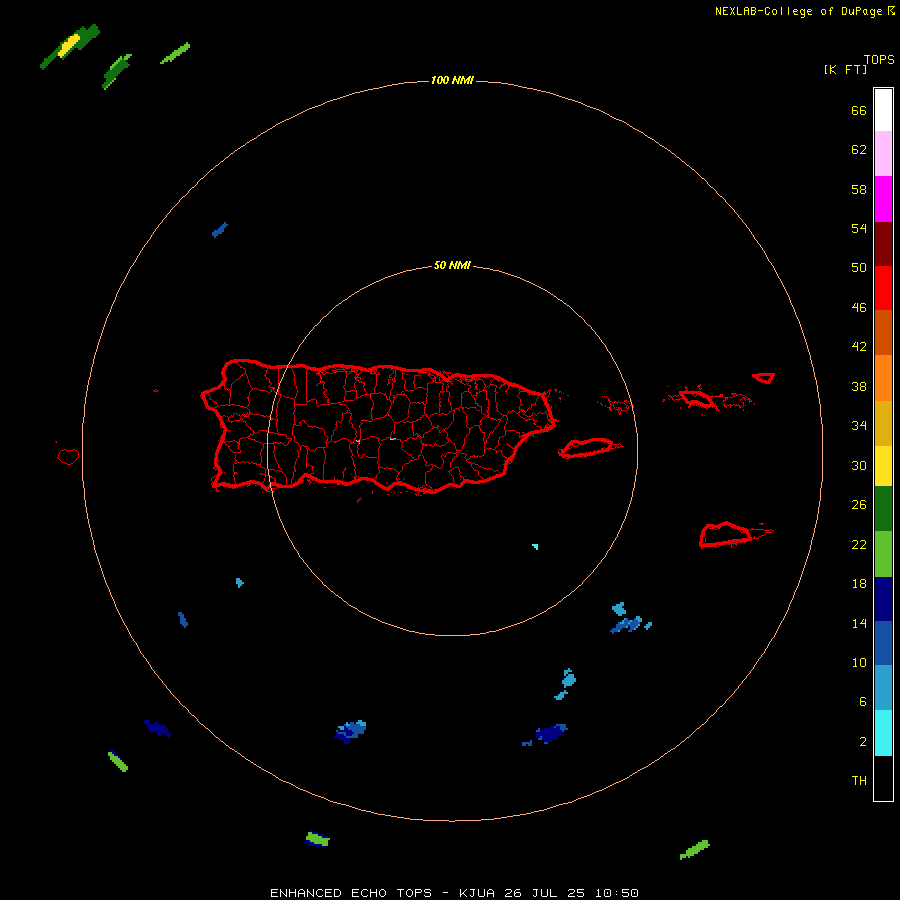Click the legend value "66"
Image resolution: width=900 pixels, height=900 pixels.
coord(859,110)
